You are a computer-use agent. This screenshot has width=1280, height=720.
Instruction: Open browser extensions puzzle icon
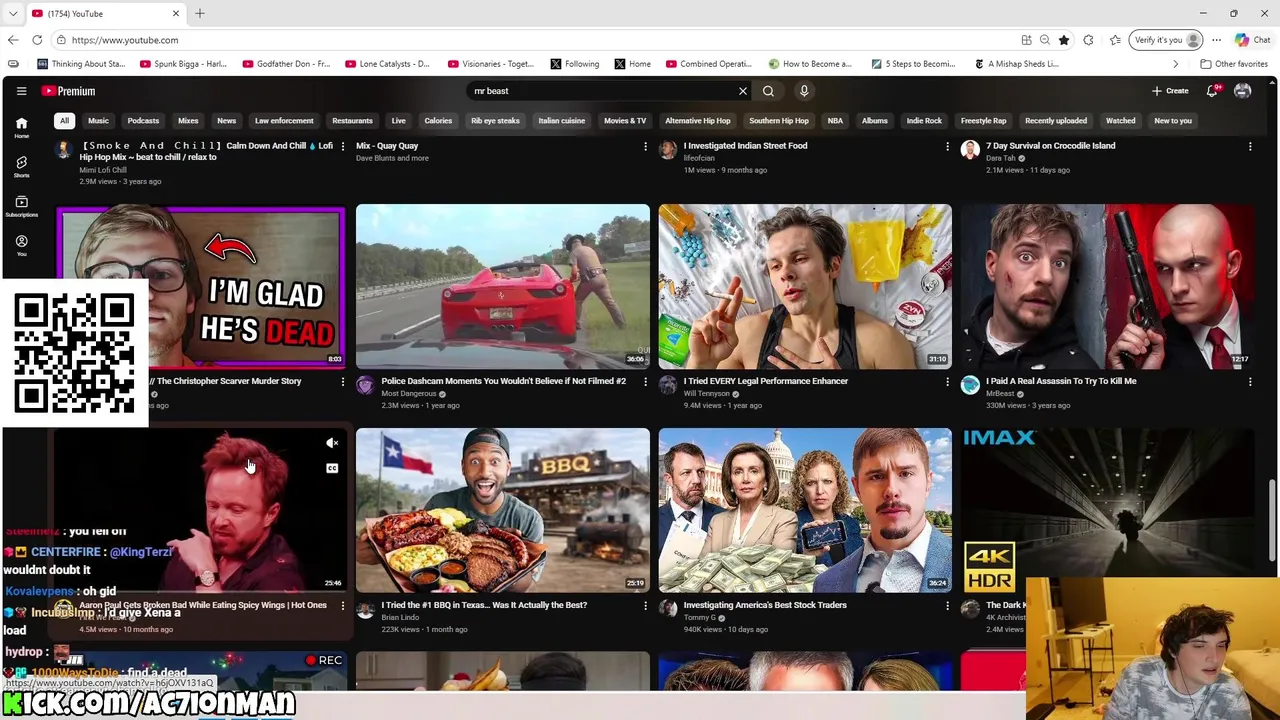point(1088,40)
